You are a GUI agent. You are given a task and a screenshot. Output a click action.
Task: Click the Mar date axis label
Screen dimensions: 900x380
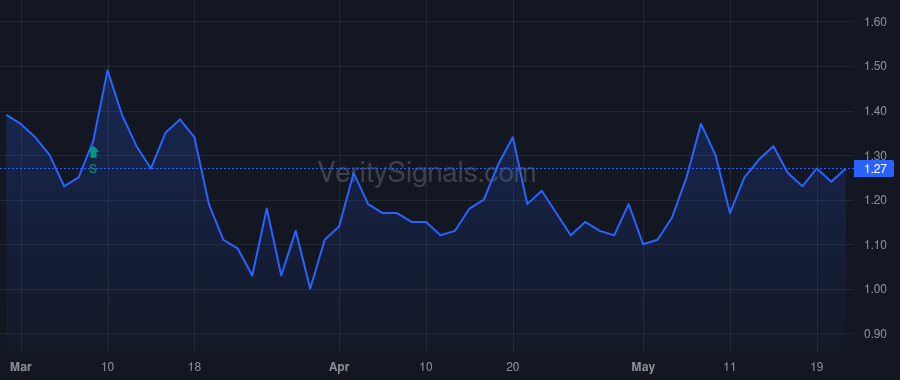(21, 366)
